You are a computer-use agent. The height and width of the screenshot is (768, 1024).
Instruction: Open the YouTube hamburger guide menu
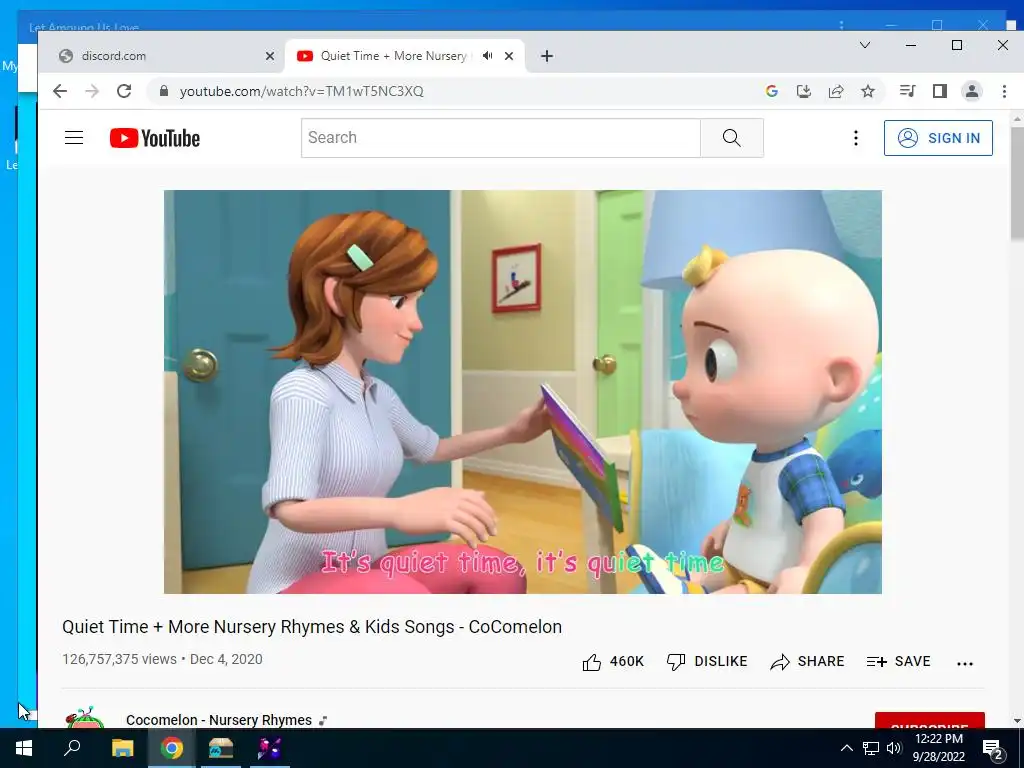[x=74, y=138]
